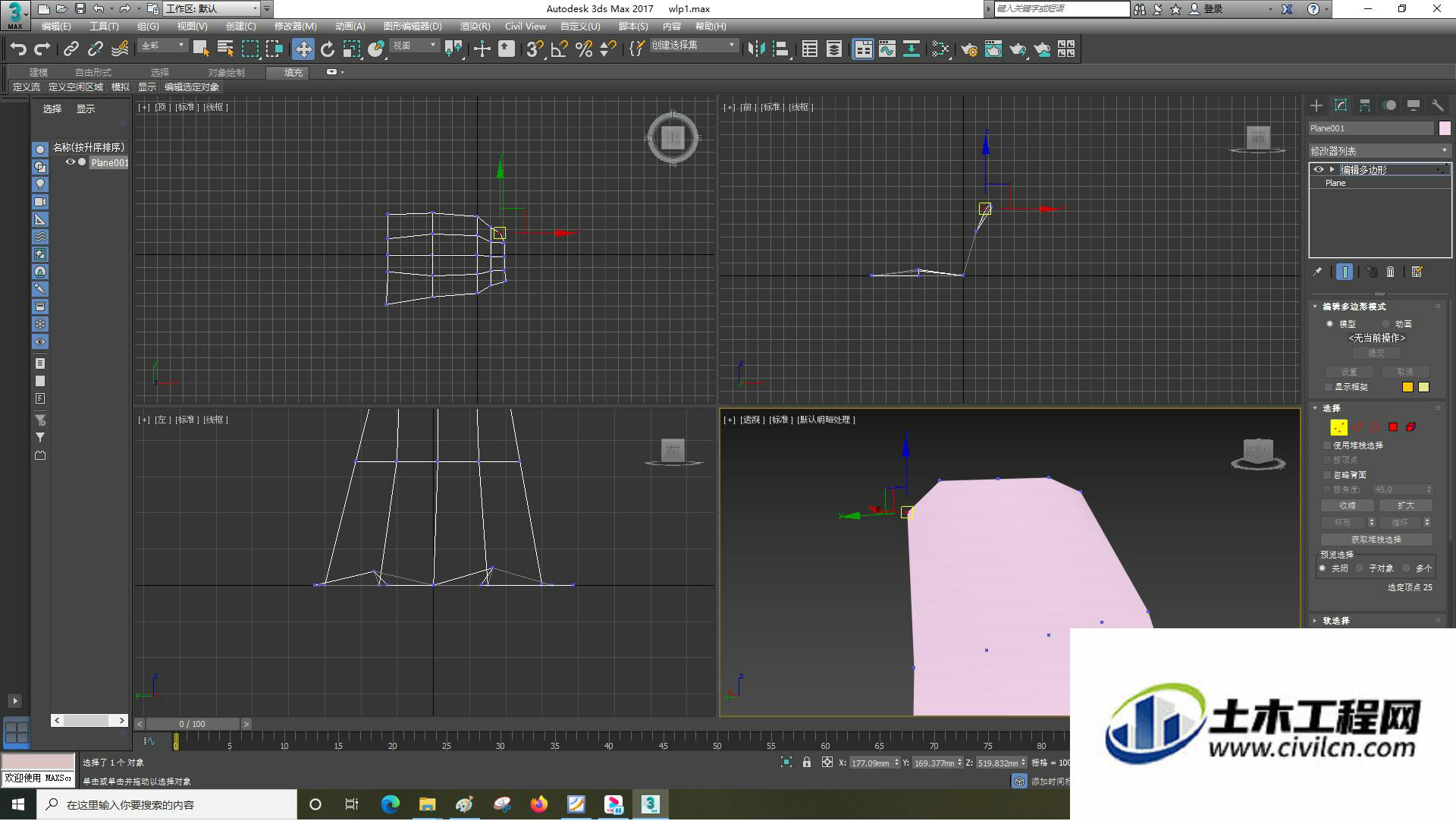
Task: Enable the 显示框架 checkbox
Action: pos(1328,387)
